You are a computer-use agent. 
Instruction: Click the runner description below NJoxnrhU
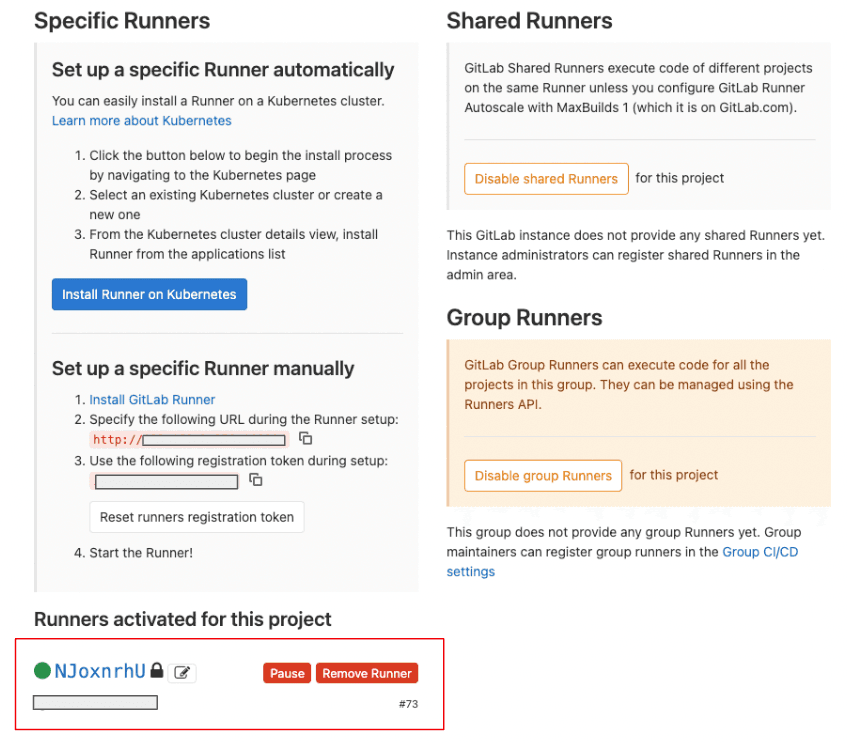pyautogui.click(x=96, y=703)
